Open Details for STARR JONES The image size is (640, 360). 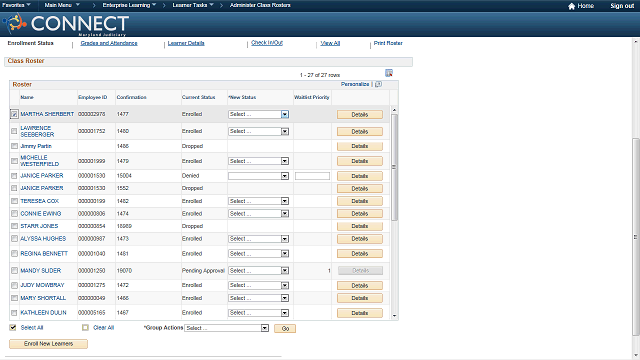(360, 226)
